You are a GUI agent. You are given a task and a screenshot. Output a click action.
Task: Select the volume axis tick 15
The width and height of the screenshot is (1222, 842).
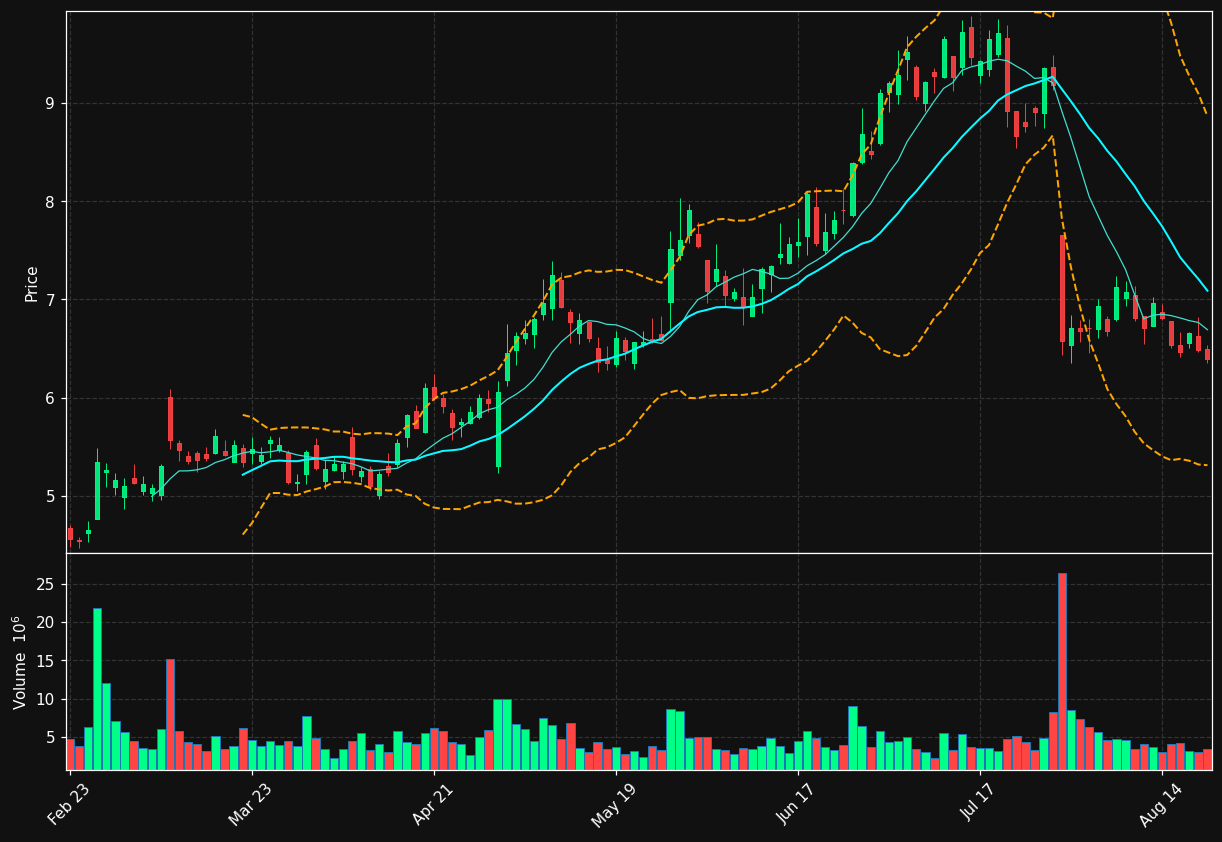47,660
